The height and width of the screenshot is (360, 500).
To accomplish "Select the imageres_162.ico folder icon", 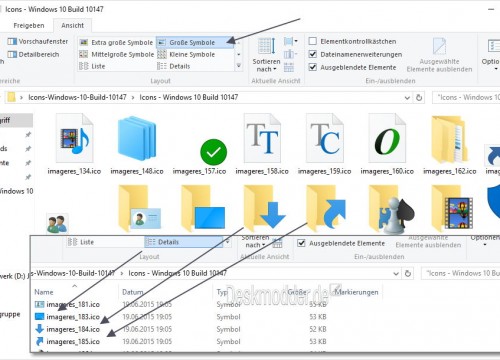I will click(x=450, y=139).
